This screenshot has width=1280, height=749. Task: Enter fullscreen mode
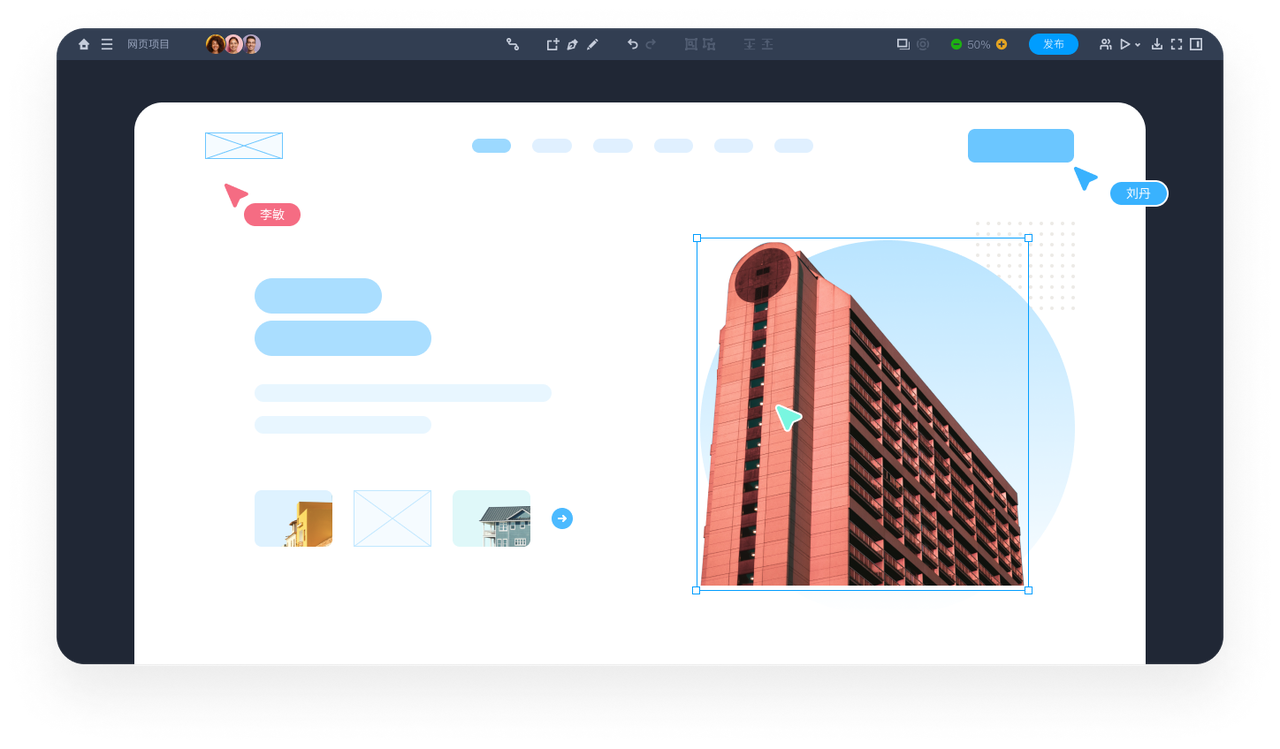pyautogui.click(x=1176, y=45)
